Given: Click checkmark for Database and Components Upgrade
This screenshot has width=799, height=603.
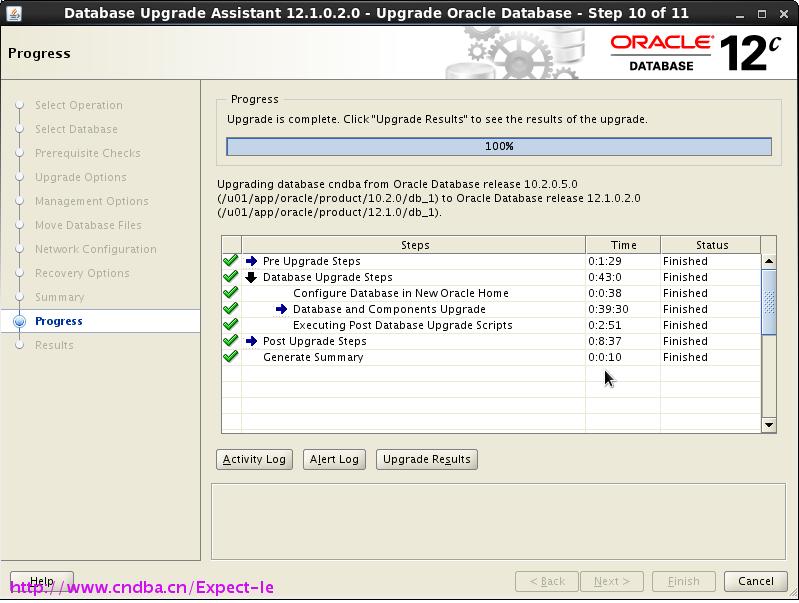Looking at the screenshot, I should click(231, 308).
